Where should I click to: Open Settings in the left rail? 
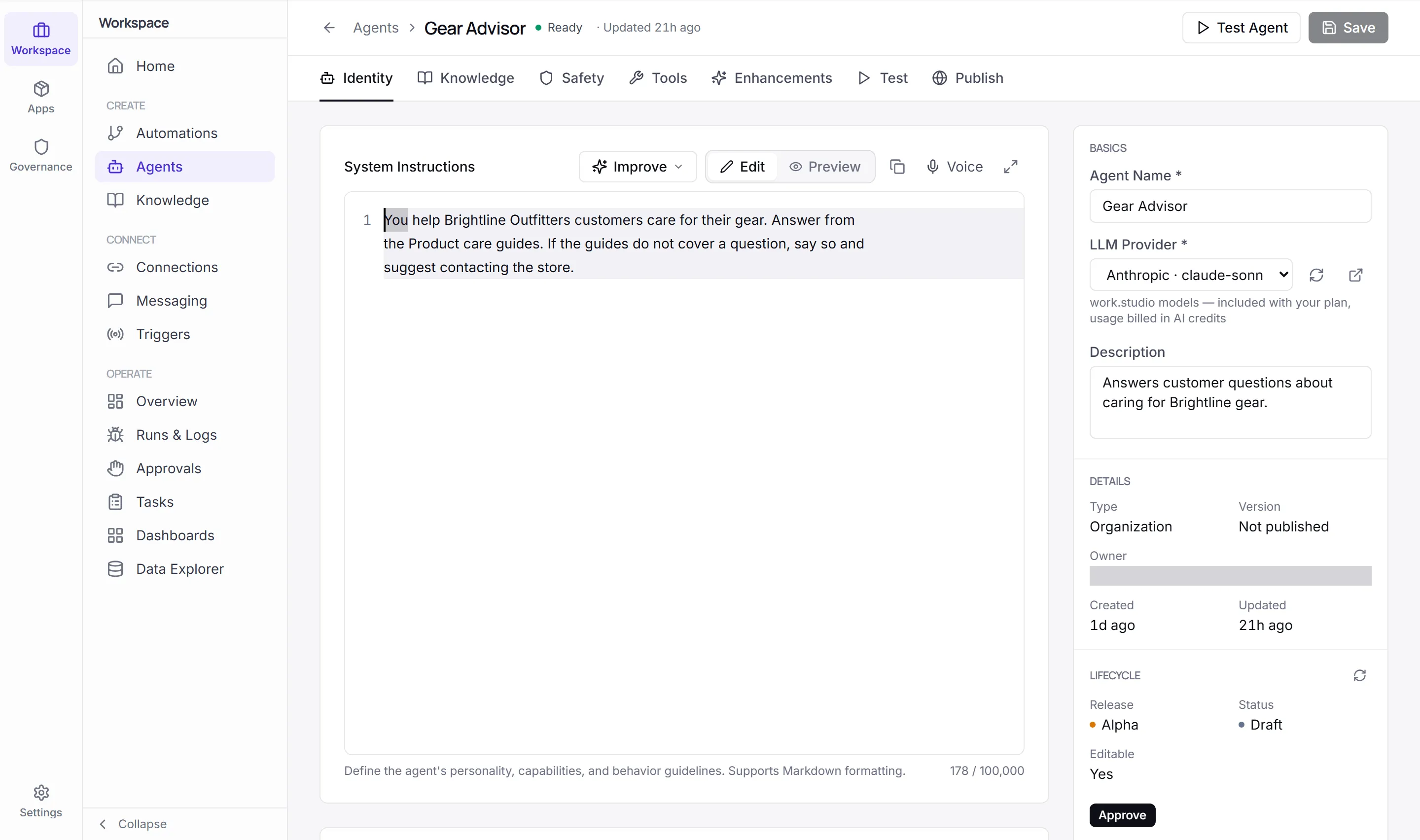click(x=41, y=801)
